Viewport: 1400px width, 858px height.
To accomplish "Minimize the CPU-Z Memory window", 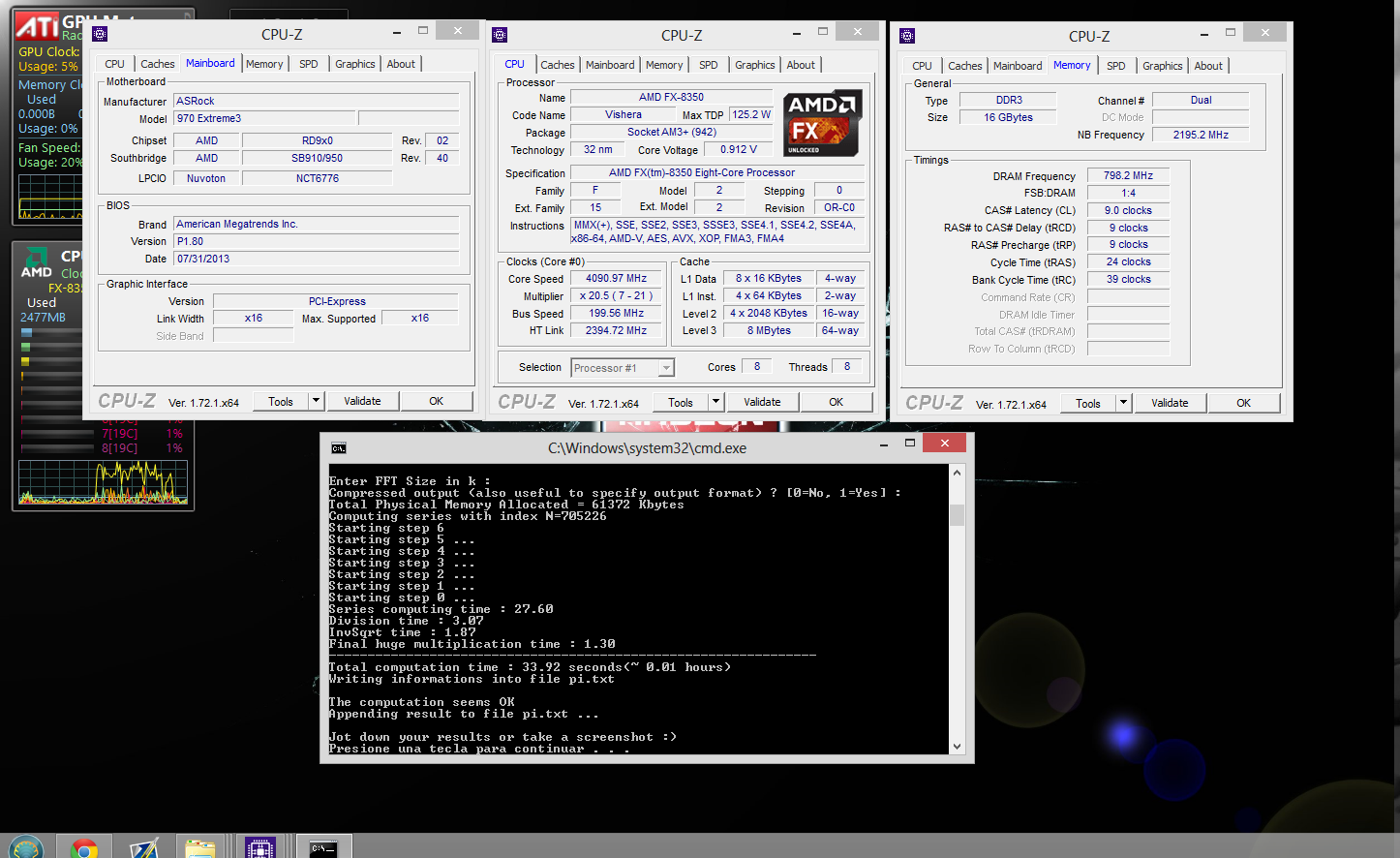I will pos(1204,34).
